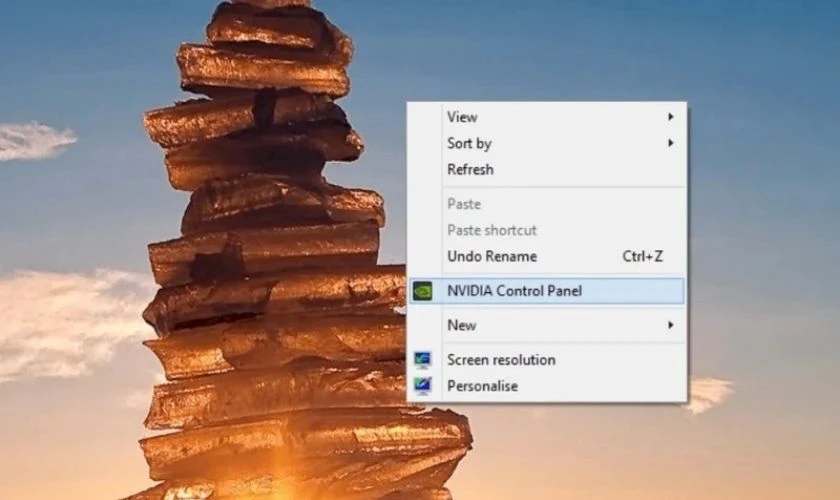Expand the New submenu arrow
Image resolution: width=840 pixels, height=500 pixels.
click(x=670, y=325)
